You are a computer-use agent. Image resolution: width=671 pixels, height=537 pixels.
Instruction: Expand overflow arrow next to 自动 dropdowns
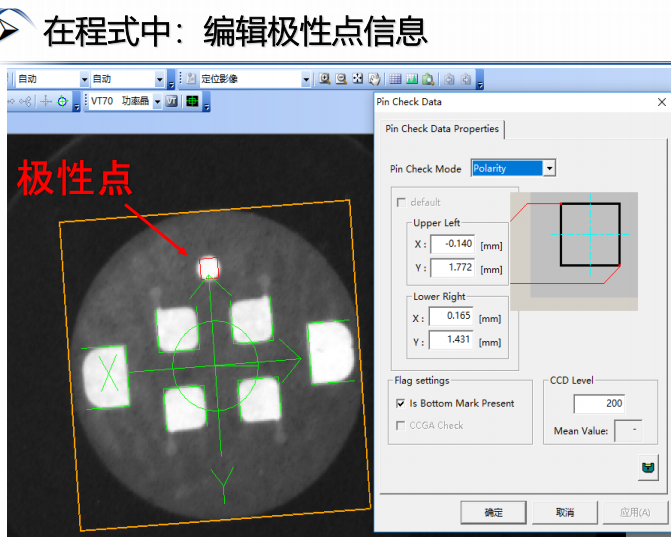(x=171, y=80)
